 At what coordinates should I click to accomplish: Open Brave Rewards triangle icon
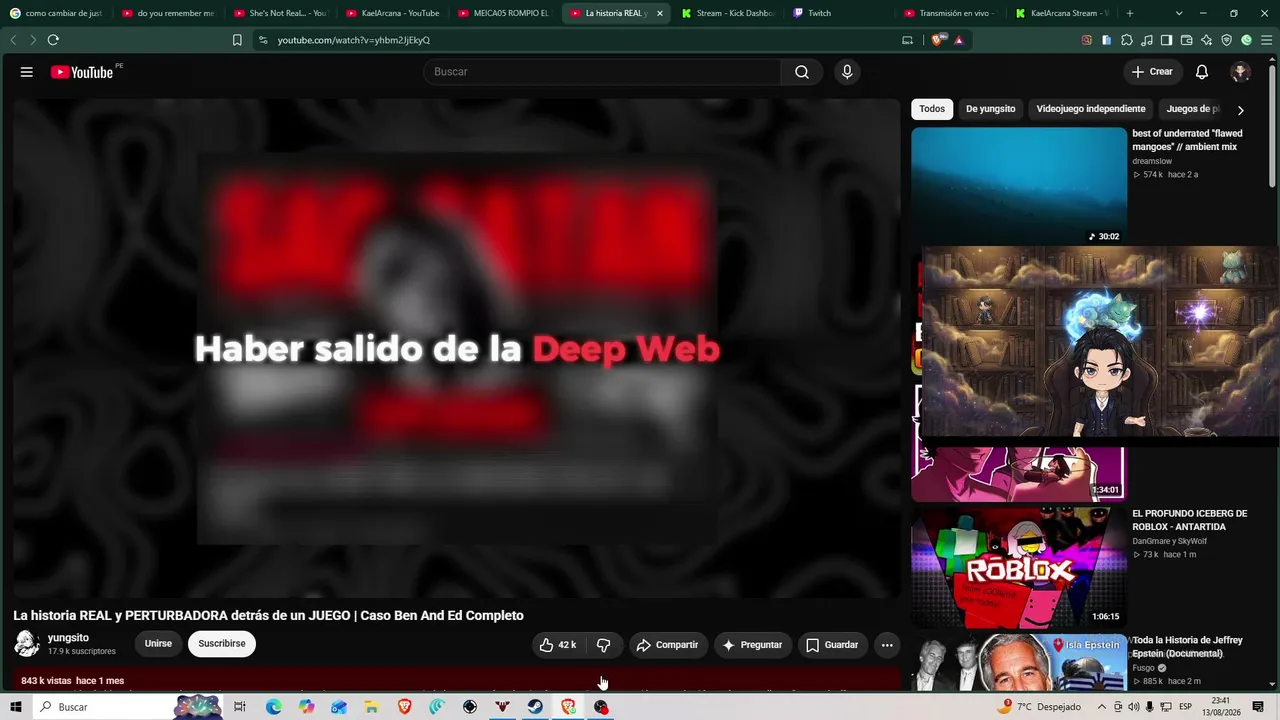pos(959,40)
